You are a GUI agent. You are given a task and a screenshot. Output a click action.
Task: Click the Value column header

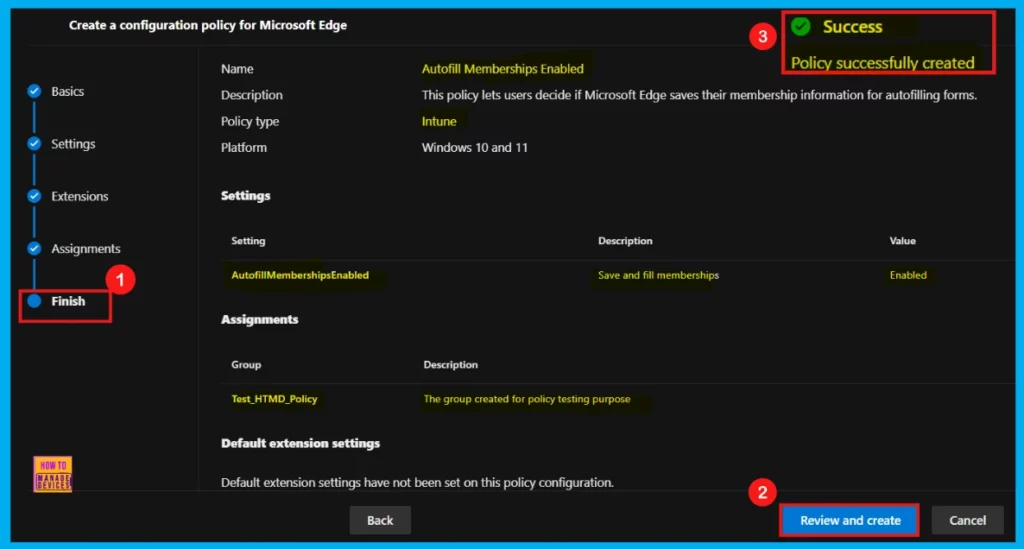tap(903, 241)
